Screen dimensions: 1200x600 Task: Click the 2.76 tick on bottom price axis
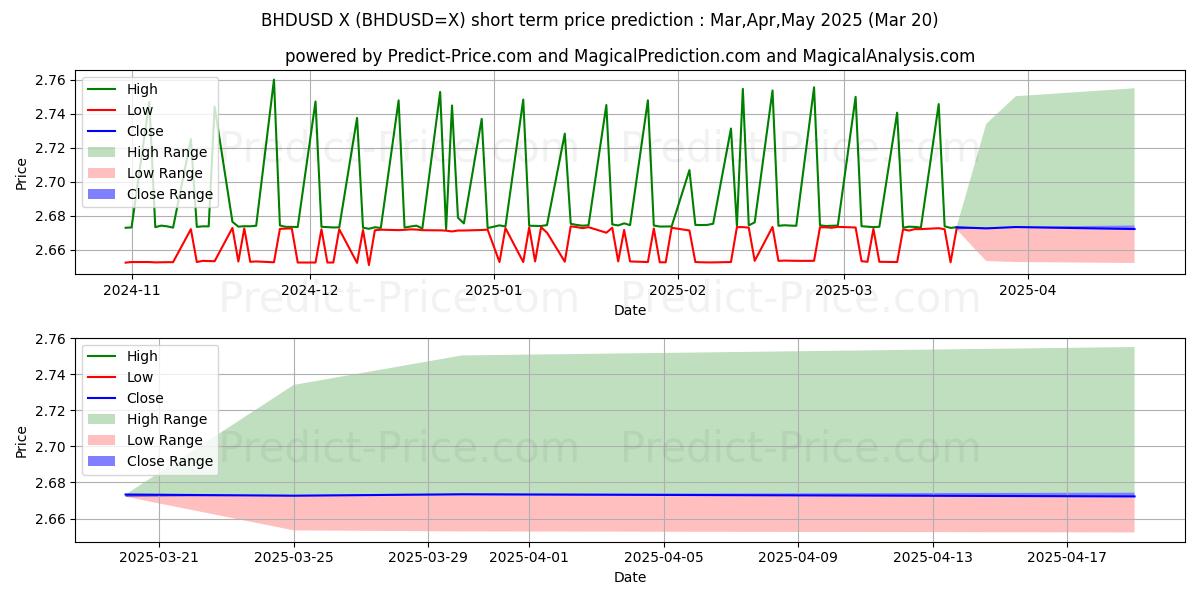52,340
